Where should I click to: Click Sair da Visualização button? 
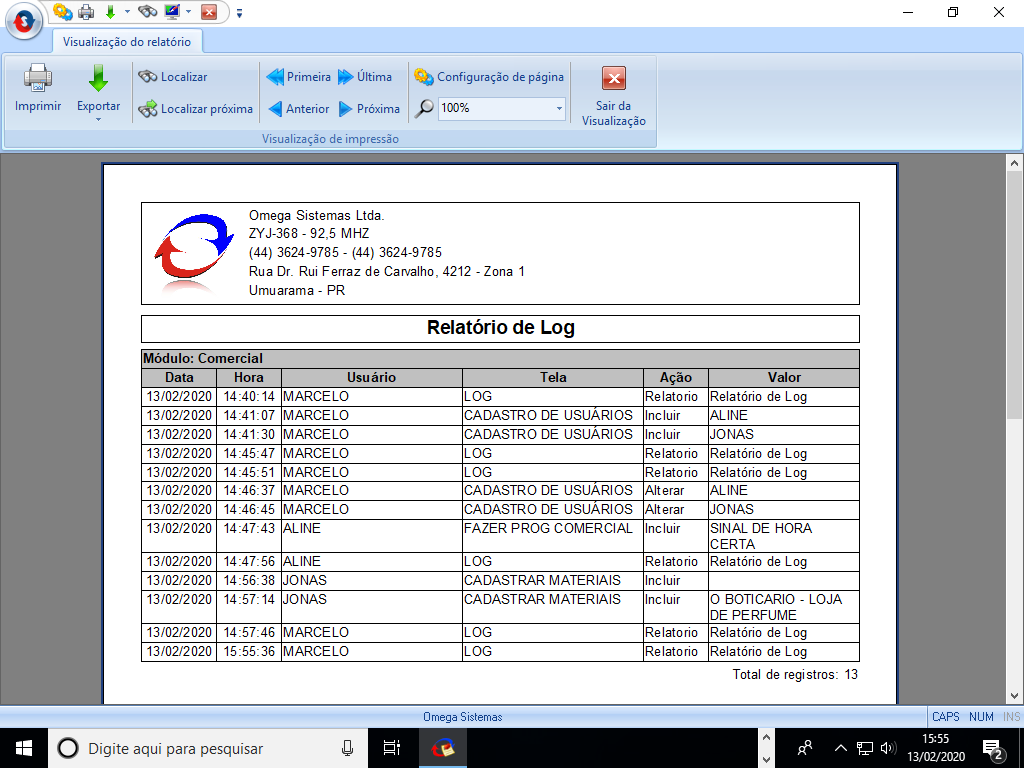pos(614,95)
